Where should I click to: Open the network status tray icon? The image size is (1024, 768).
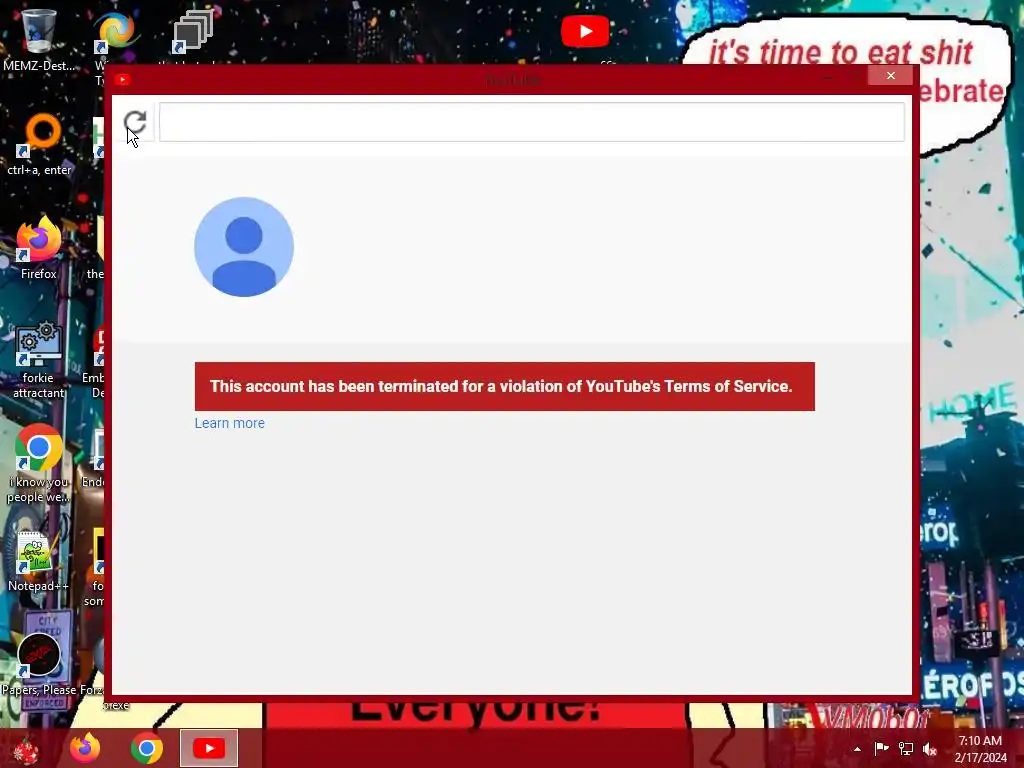pyautogui.click(x=906, y=748)
